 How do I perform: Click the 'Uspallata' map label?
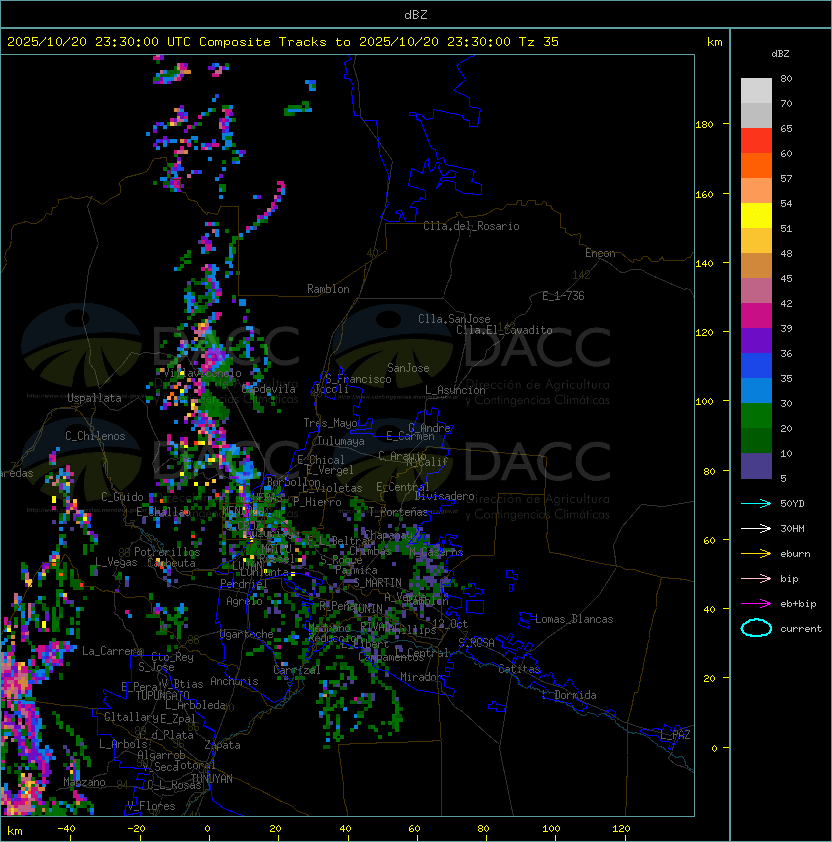94,398
